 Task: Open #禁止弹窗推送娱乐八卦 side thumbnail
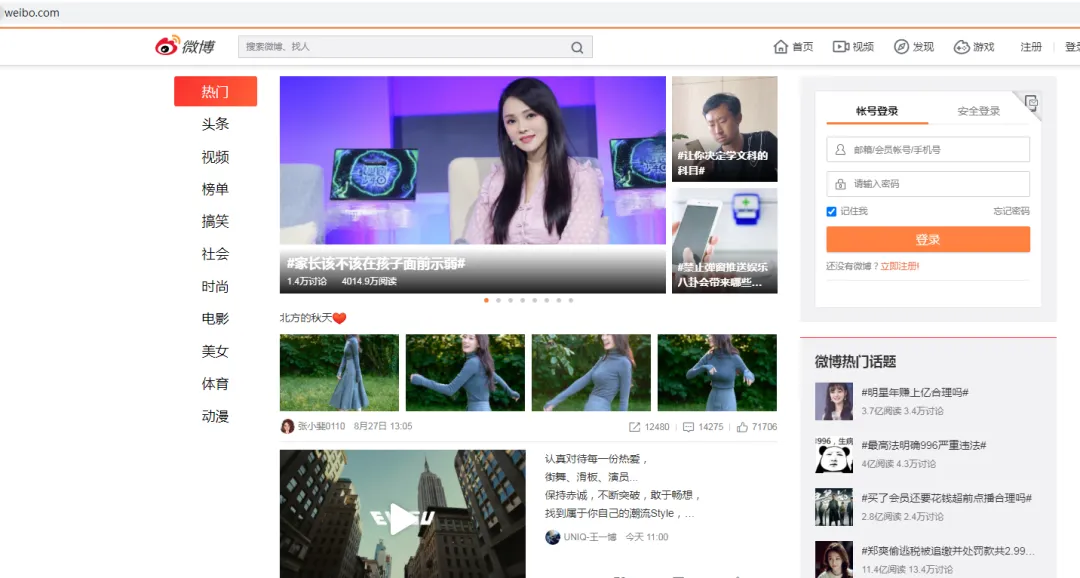pos(725,241)
